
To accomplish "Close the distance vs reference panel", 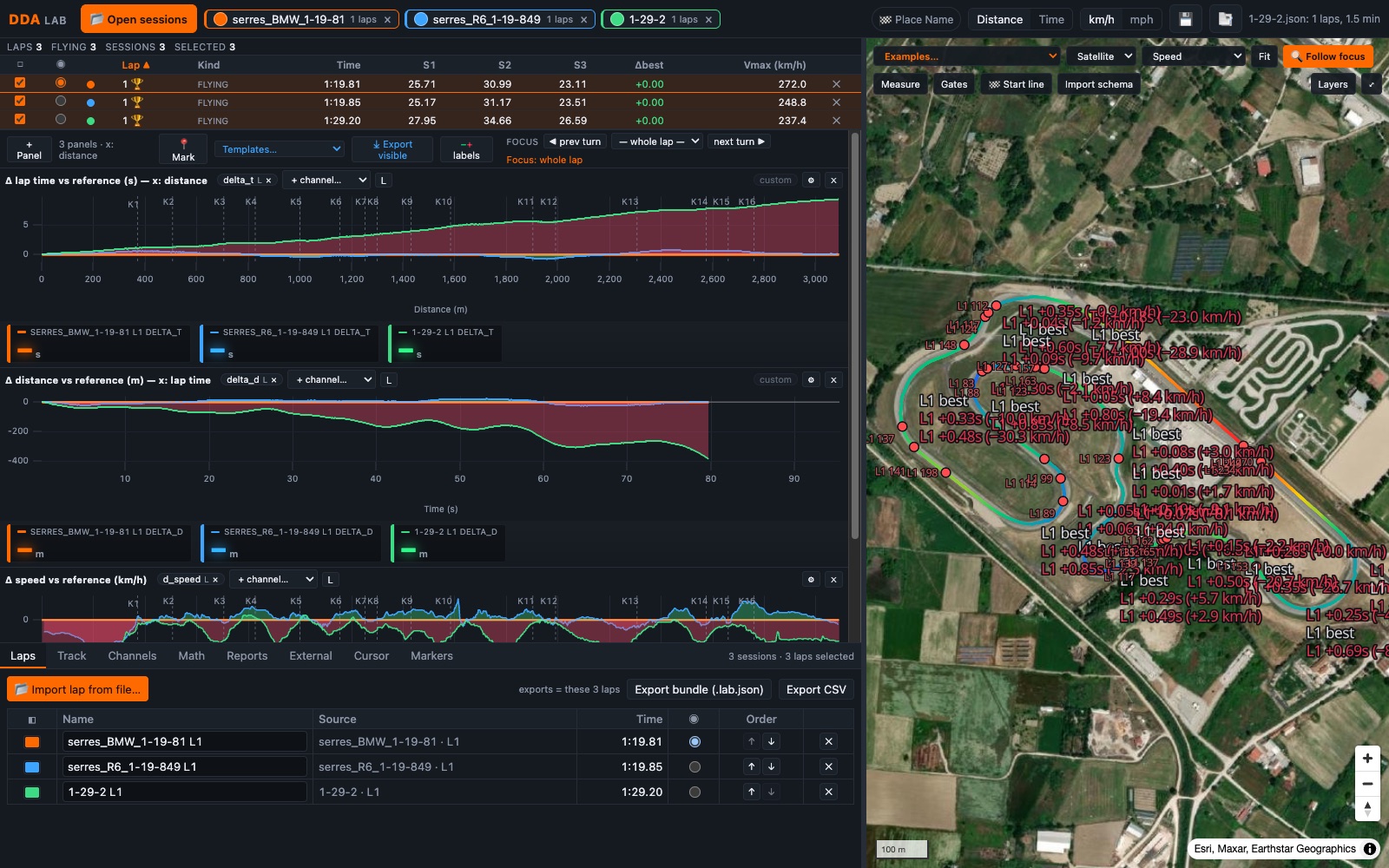I will [x=833, y=380].
